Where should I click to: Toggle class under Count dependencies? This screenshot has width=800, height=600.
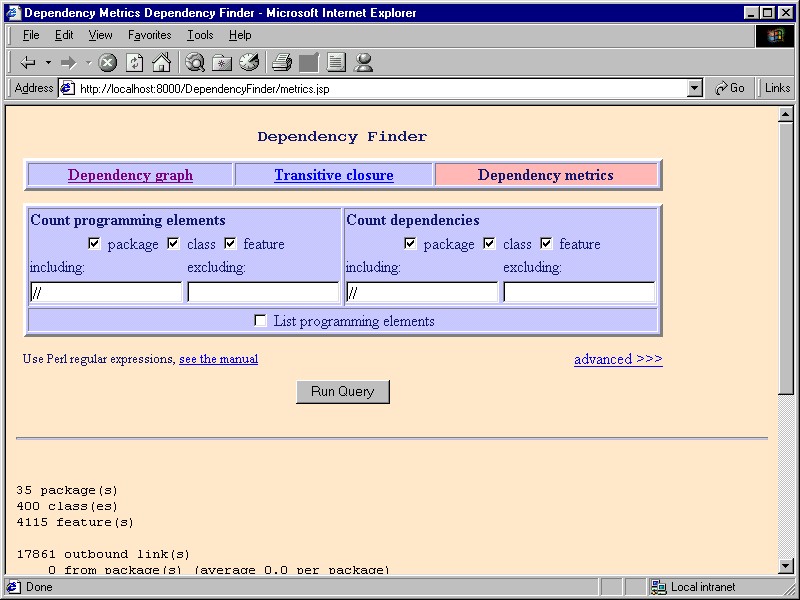tap(489, 243)
